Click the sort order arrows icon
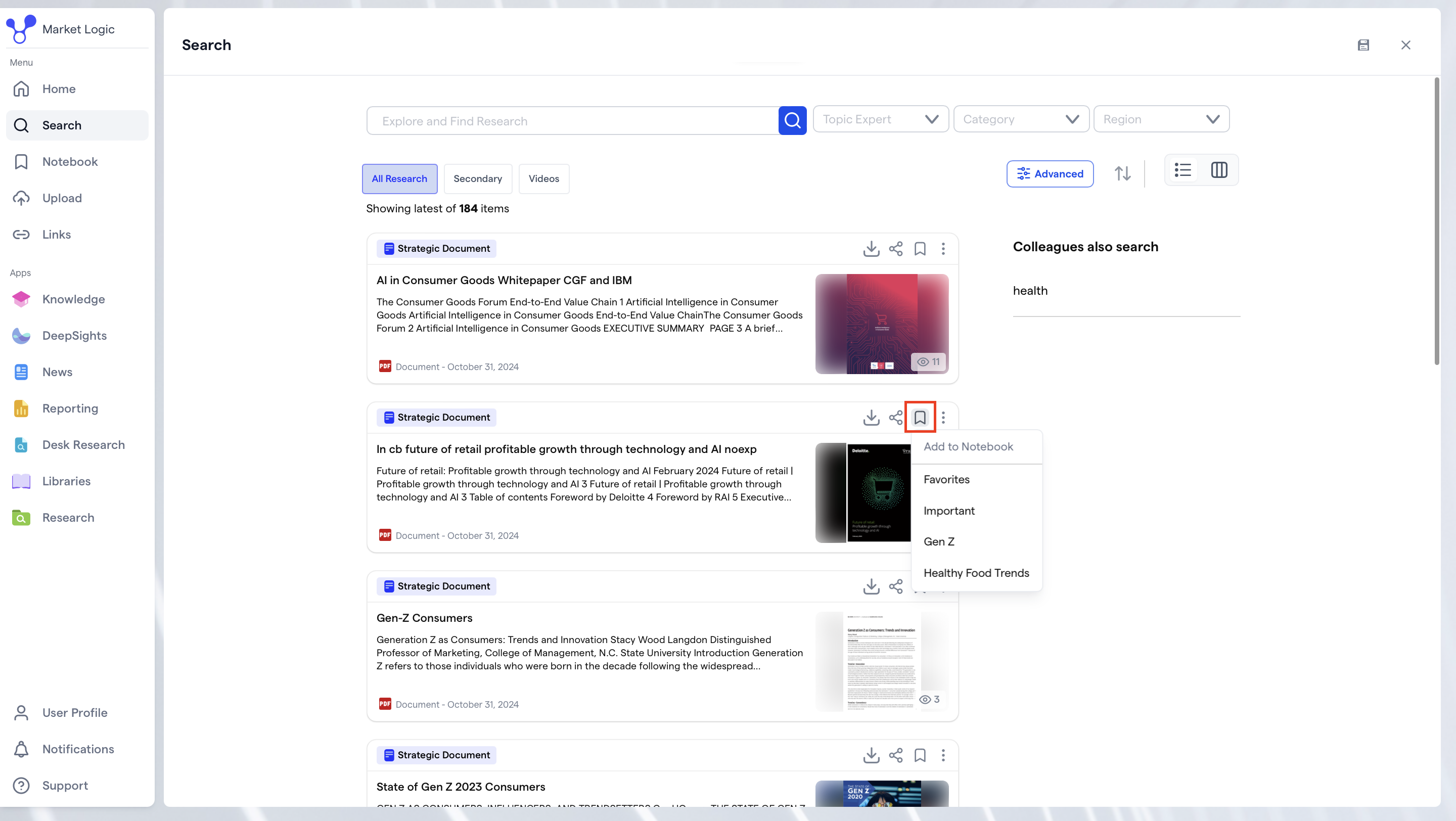 tap(1122, 173)
